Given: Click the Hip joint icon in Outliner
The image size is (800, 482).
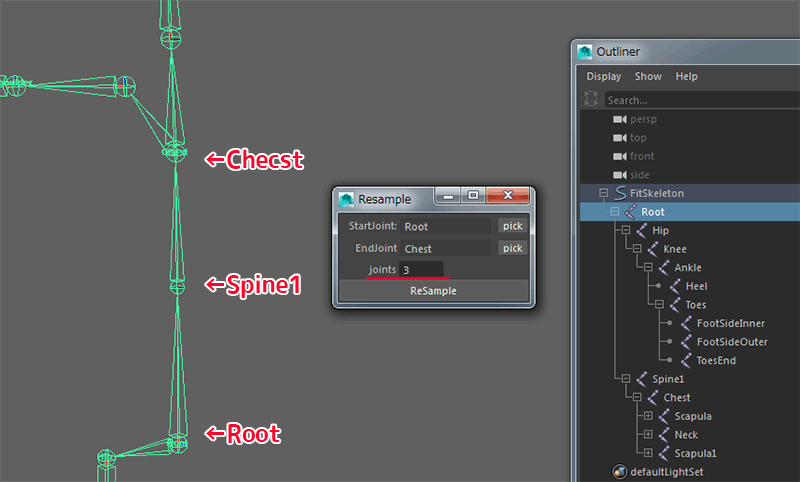Looking at the screenshot, I should 640,231.
